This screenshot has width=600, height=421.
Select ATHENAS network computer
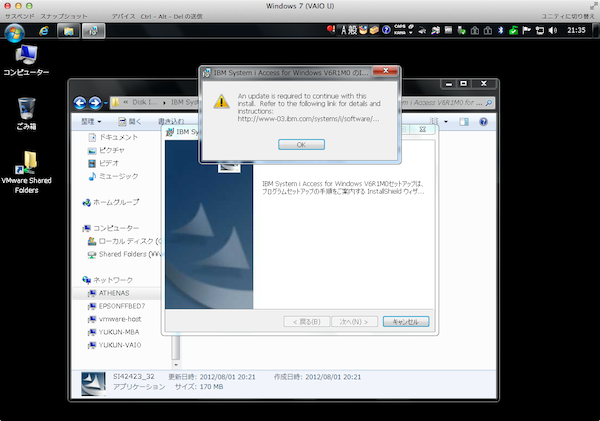109,293
